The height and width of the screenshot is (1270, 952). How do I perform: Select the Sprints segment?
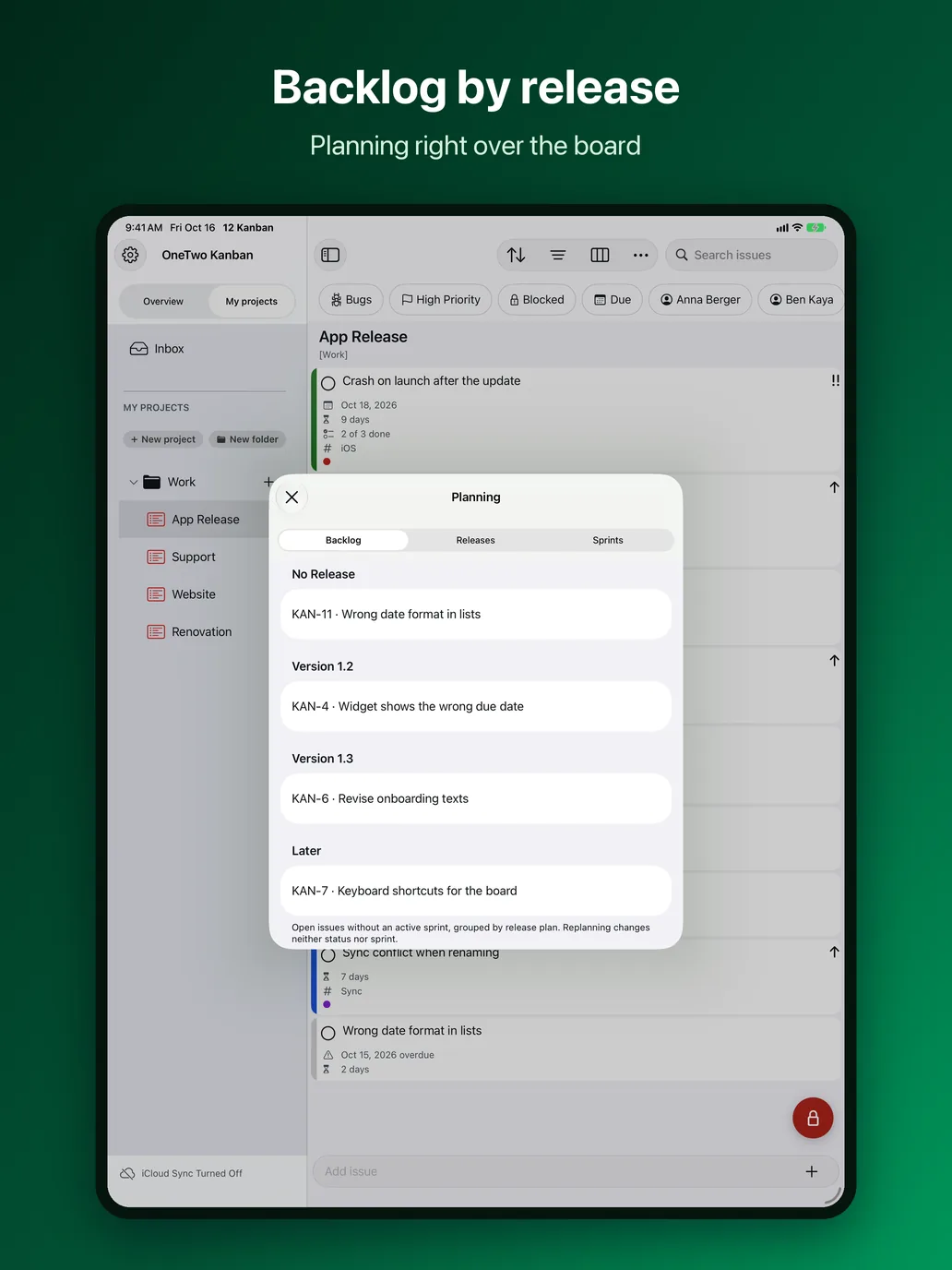point(608,540)
